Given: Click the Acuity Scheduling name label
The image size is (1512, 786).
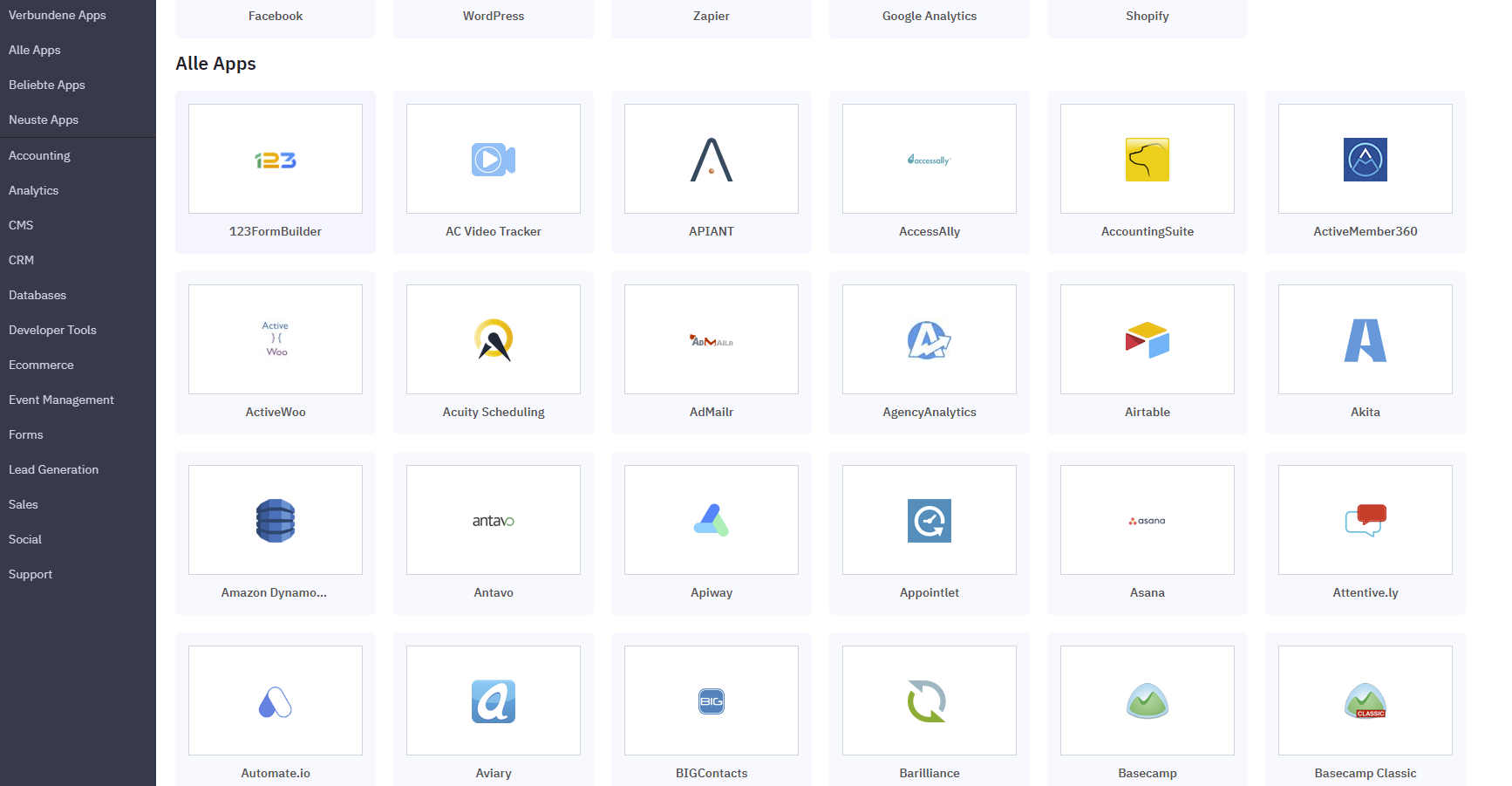Looking at the screenshot, I should coord(494,412).
